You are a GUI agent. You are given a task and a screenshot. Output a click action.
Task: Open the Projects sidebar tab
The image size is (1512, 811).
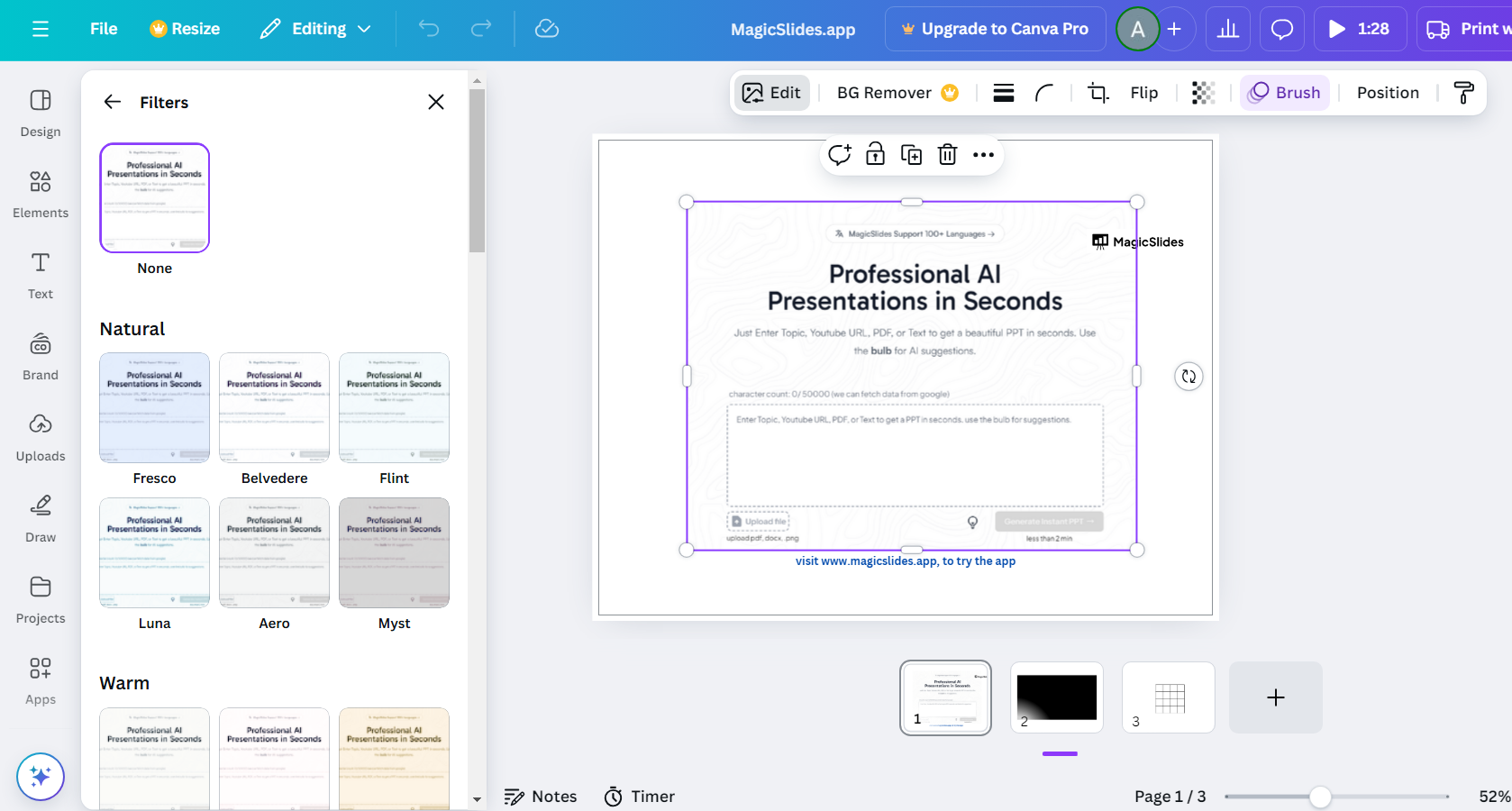41,599
